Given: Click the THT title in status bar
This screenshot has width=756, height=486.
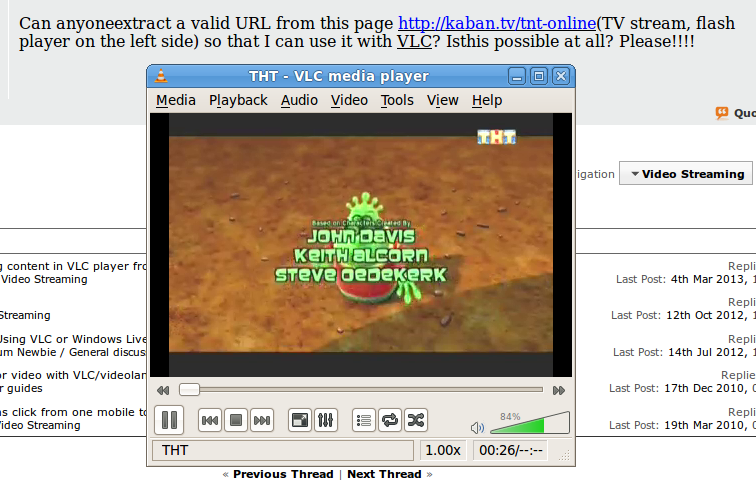Looking at the screenshot, I should [283, 450].
